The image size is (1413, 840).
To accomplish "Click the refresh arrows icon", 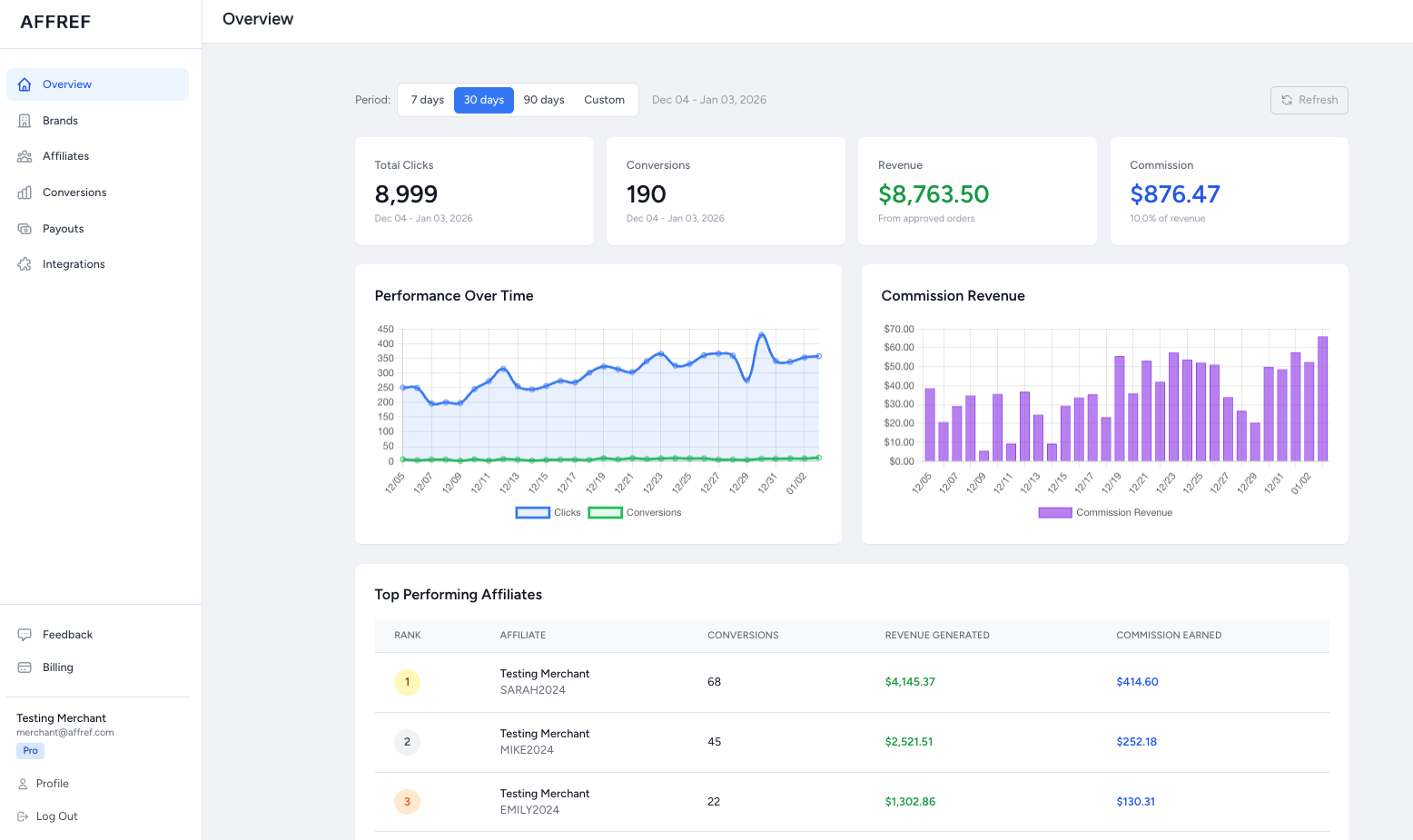I will pyautogui.click(x=1287, y=100).
